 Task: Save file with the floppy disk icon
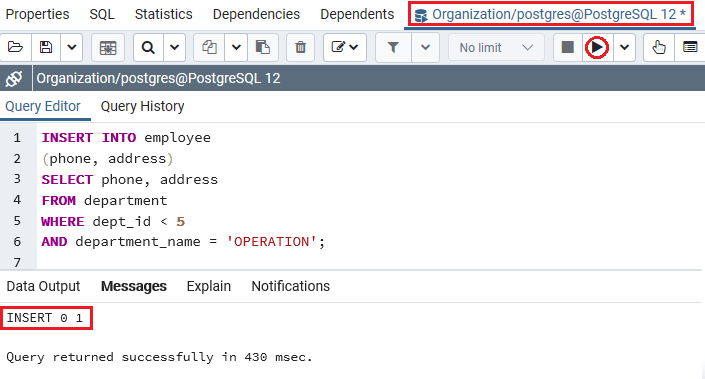tap(46, 47)
